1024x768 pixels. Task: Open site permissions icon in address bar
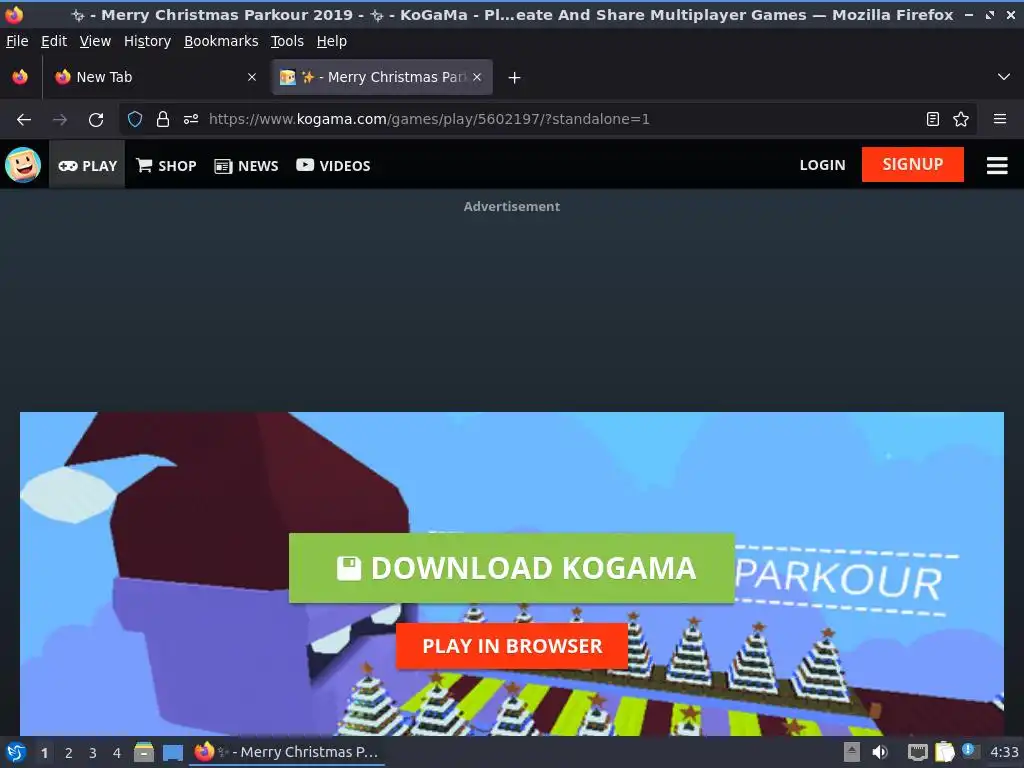point(191,120)
